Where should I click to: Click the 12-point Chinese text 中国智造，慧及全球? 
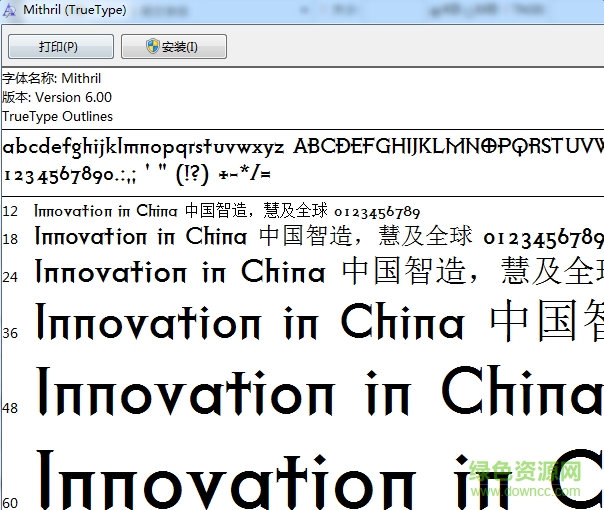click(256, 211)
